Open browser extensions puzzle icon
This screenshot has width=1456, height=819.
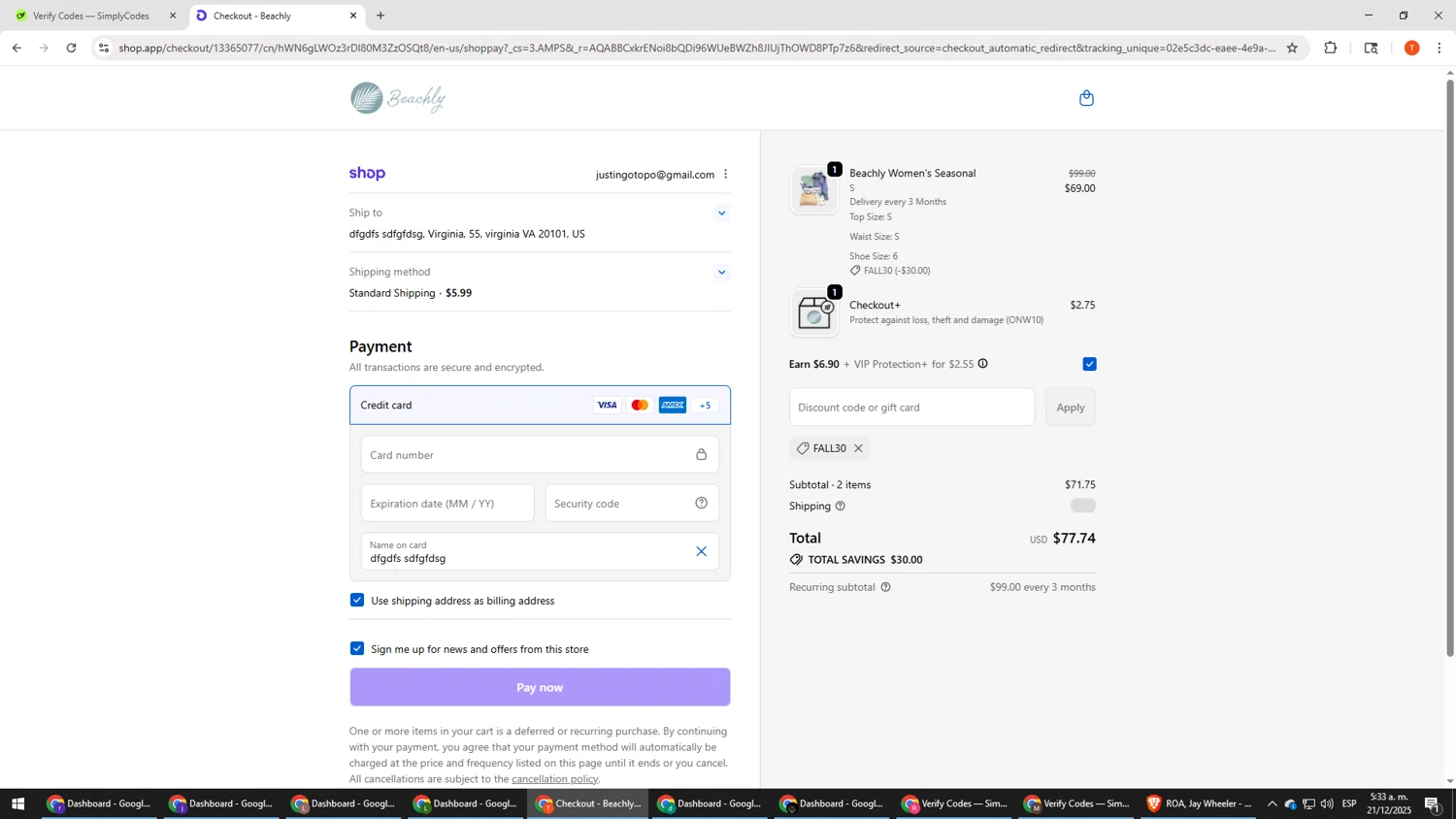click(1331, 48)
